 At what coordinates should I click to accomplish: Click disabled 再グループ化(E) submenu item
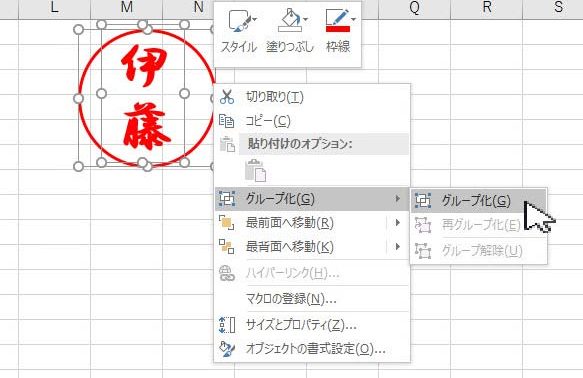coord(479,225)
